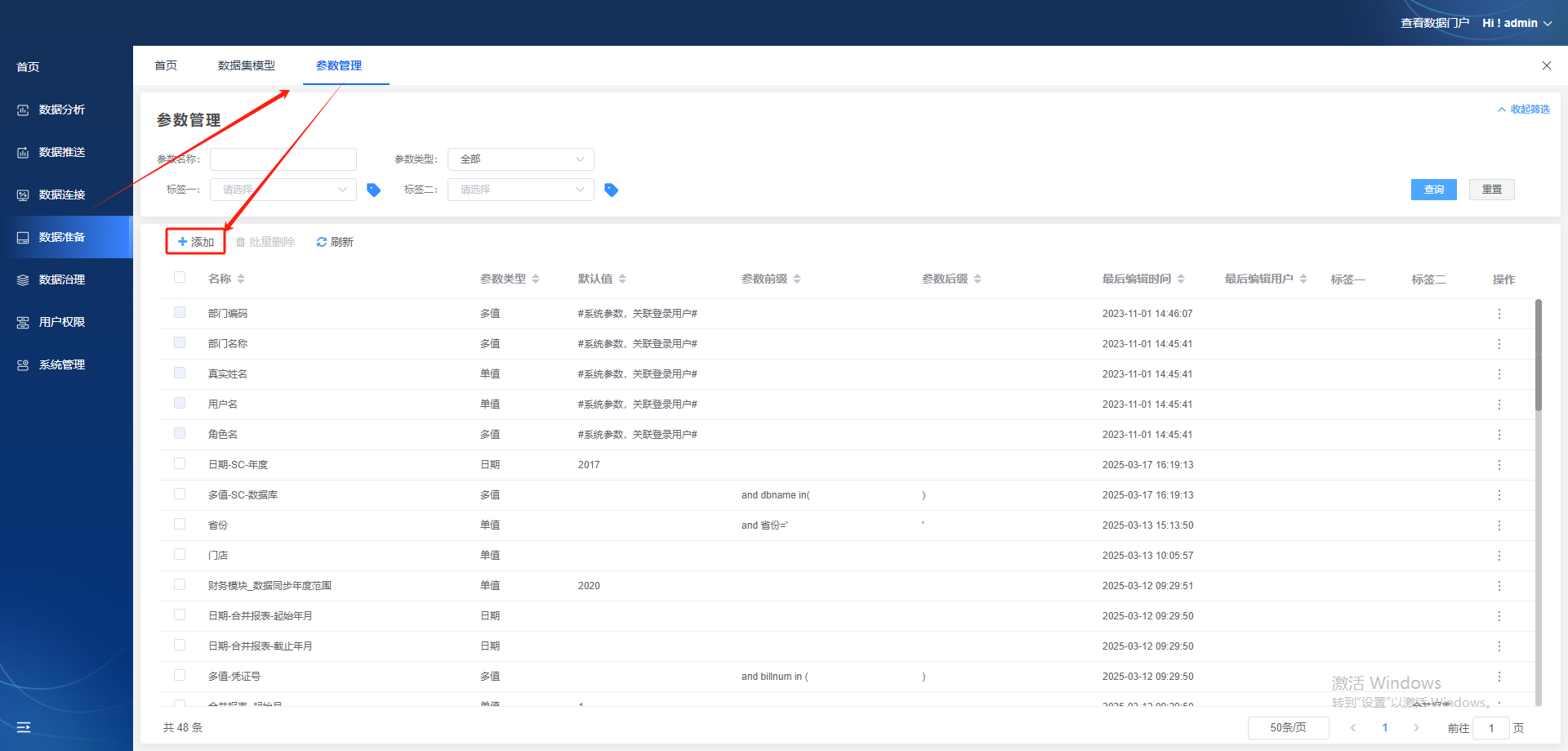The image size is (1568, 751).
Task: Click the blue tag icon beside 标签一
Action: point(373,190)
